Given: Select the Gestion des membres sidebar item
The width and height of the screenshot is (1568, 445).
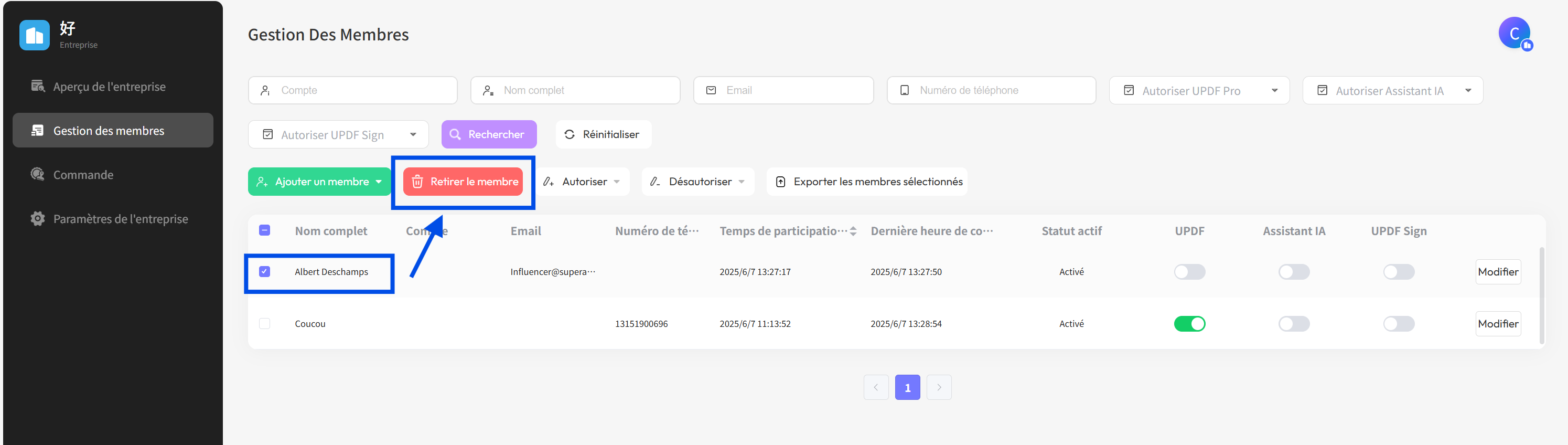Looking at the screenshot, I should tap(113, 130).
